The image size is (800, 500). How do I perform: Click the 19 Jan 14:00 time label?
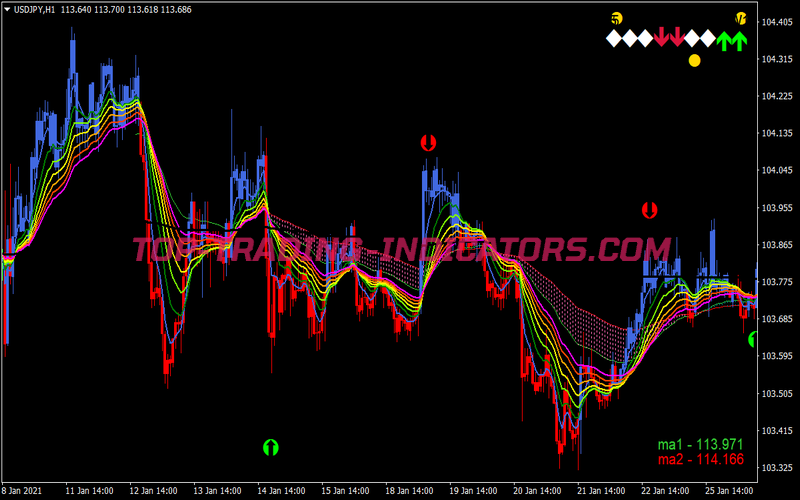pos(473,491)
